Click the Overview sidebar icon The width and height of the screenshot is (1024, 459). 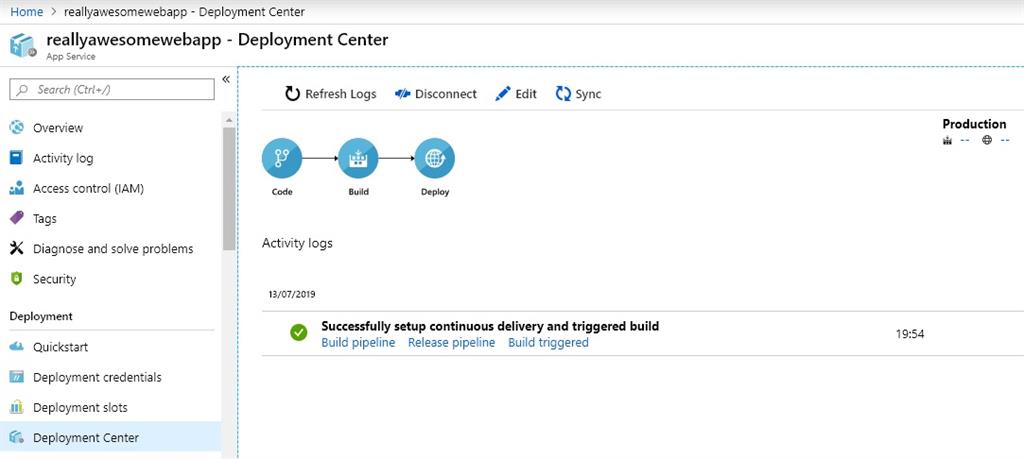[16, 128]
